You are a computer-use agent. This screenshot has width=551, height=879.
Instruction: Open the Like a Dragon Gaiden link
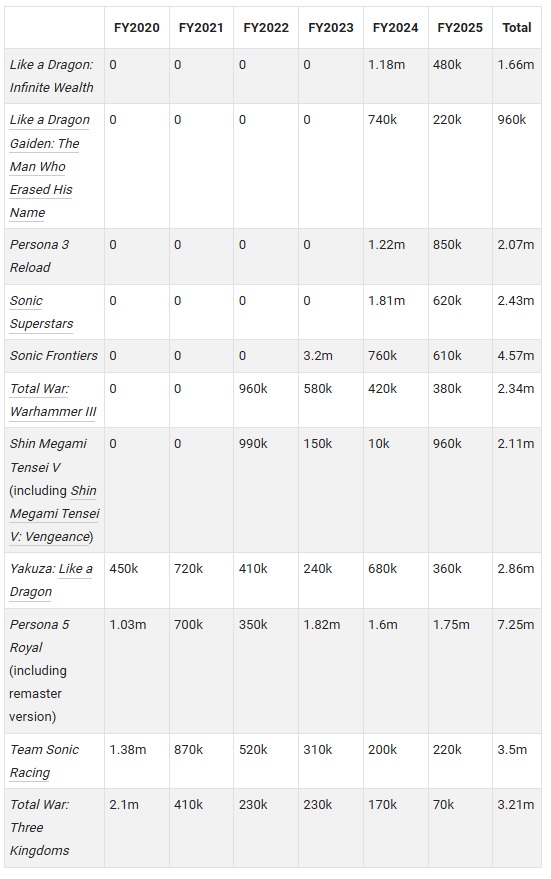(x=49, y=166)
